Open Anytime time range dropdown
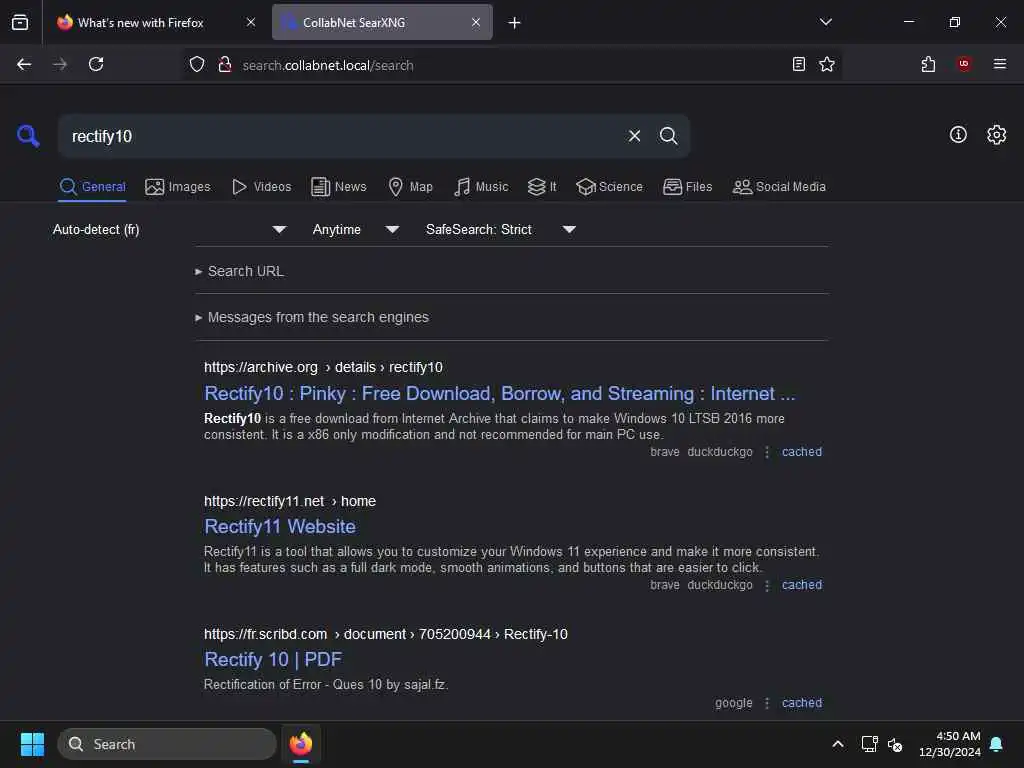The image size is (1024, 768). pos(355,229)
